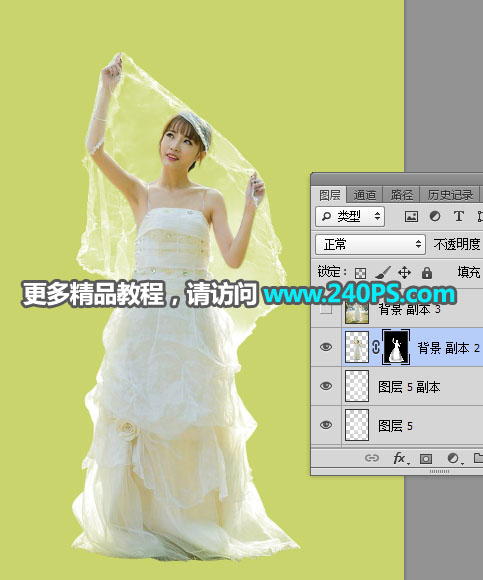Hide the 图层 5 副本 layer
The width and height of the screenshot is (483, 580).
click(326, 386)
